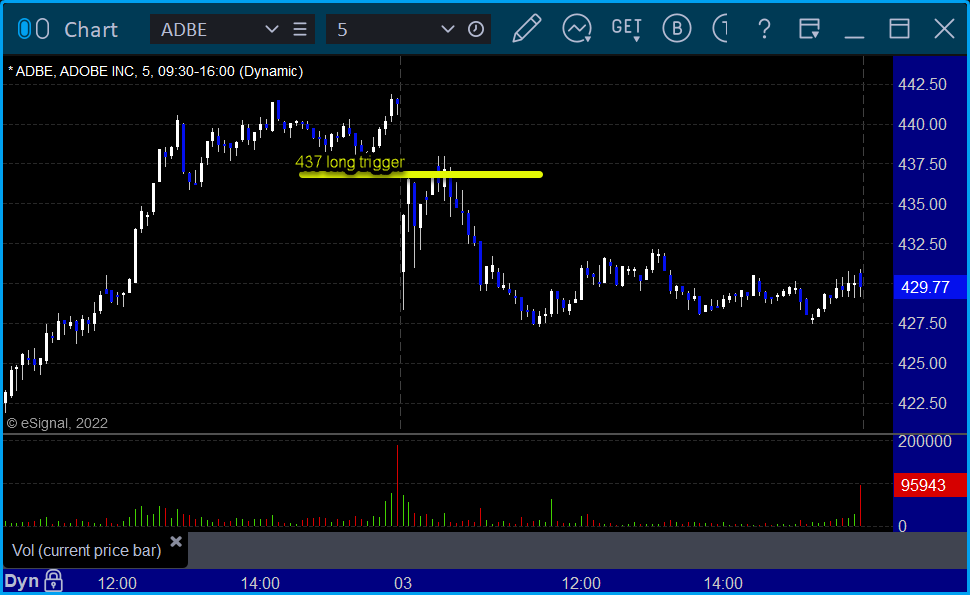Click the partly hidden circled icon after B
Image resolution: width=970 pixels, height=595 pixels.
[720, 28]
